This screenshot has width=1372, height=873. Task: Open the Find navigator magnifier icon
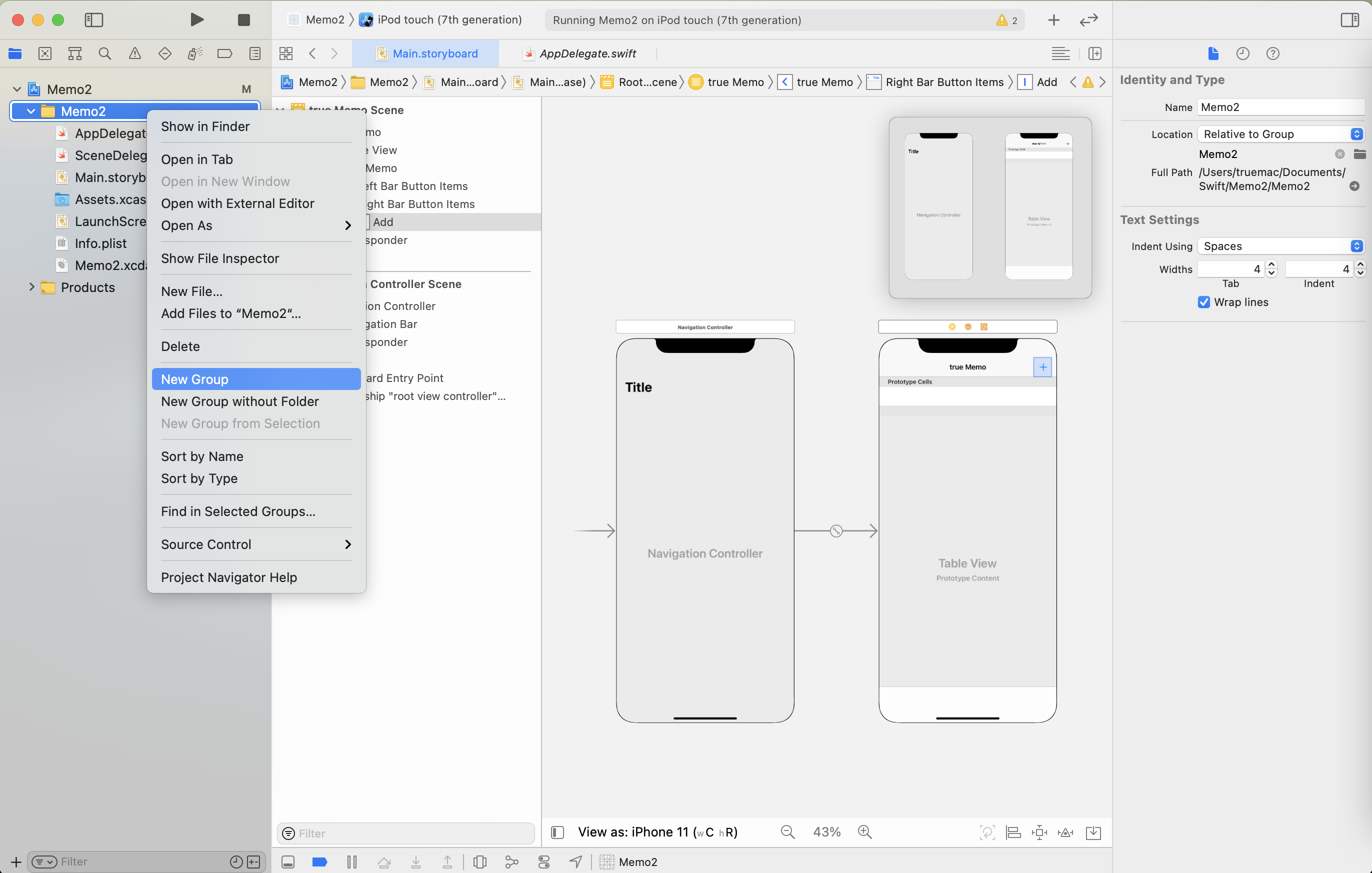pos(105,53)
